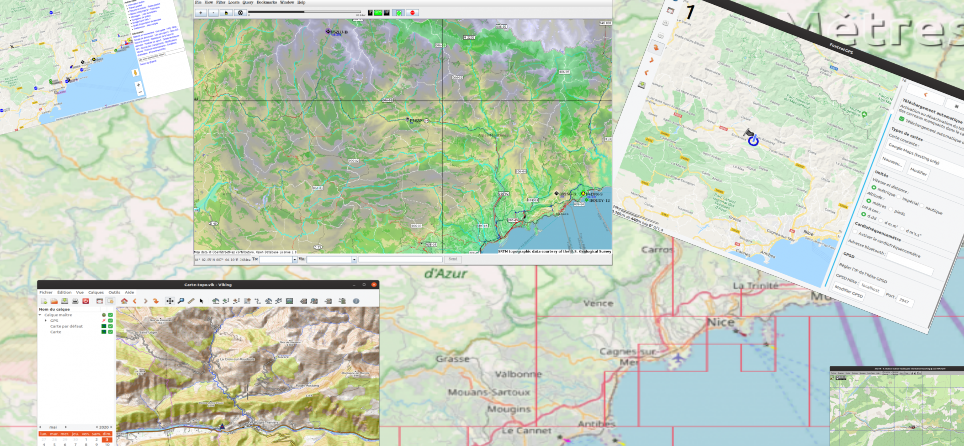Viewport: 964px width, 446px height.
Task: Click the circular target icon in top map window
Action: point(240,12)
